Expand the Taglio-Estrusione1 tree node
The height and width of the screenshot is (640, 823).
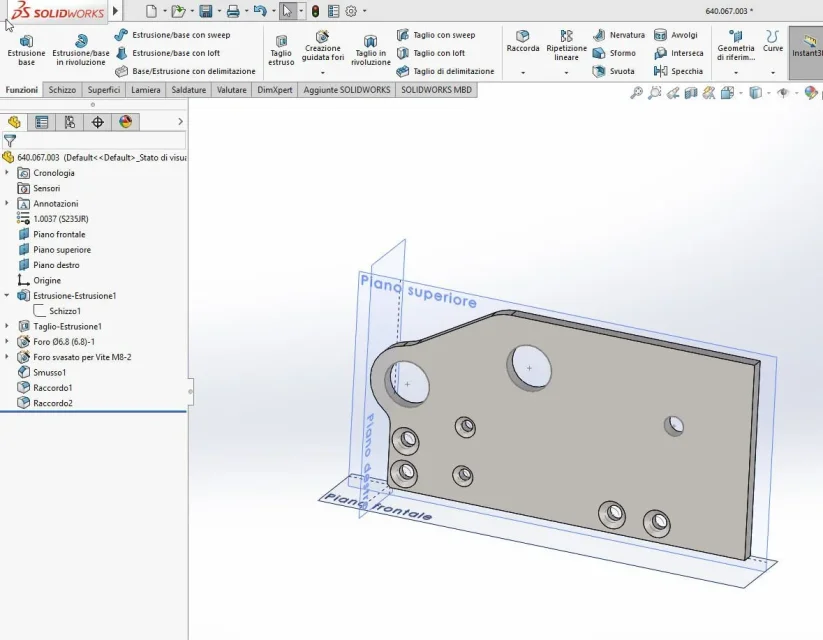tap(7, 326)
